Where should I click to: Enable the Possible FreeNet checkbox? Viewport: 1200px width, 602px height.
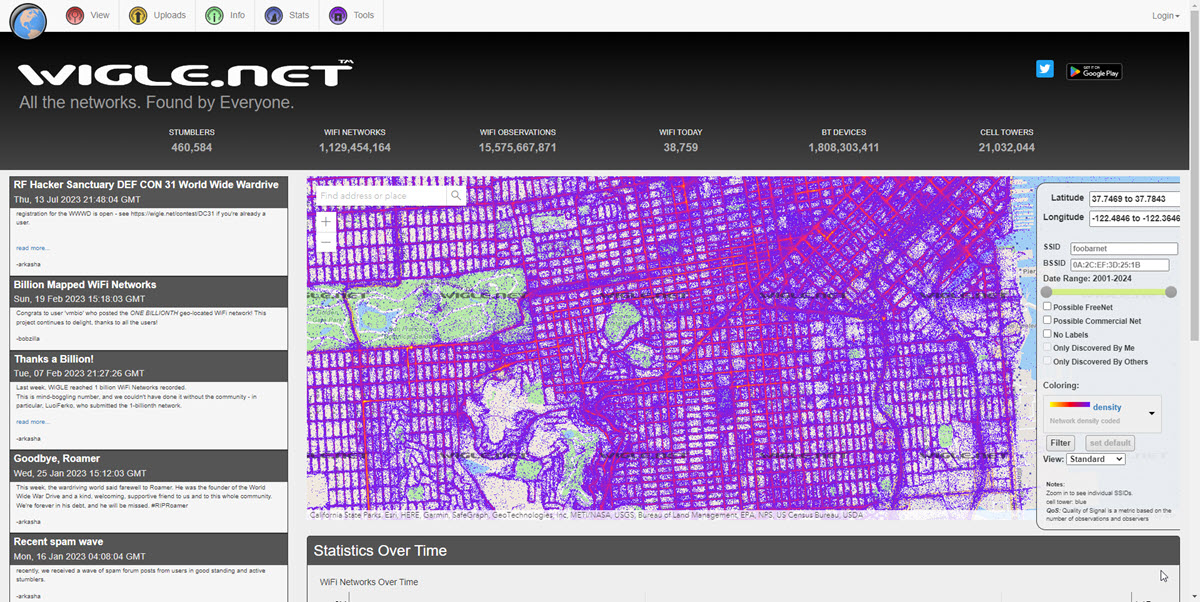coord(1047,307)
